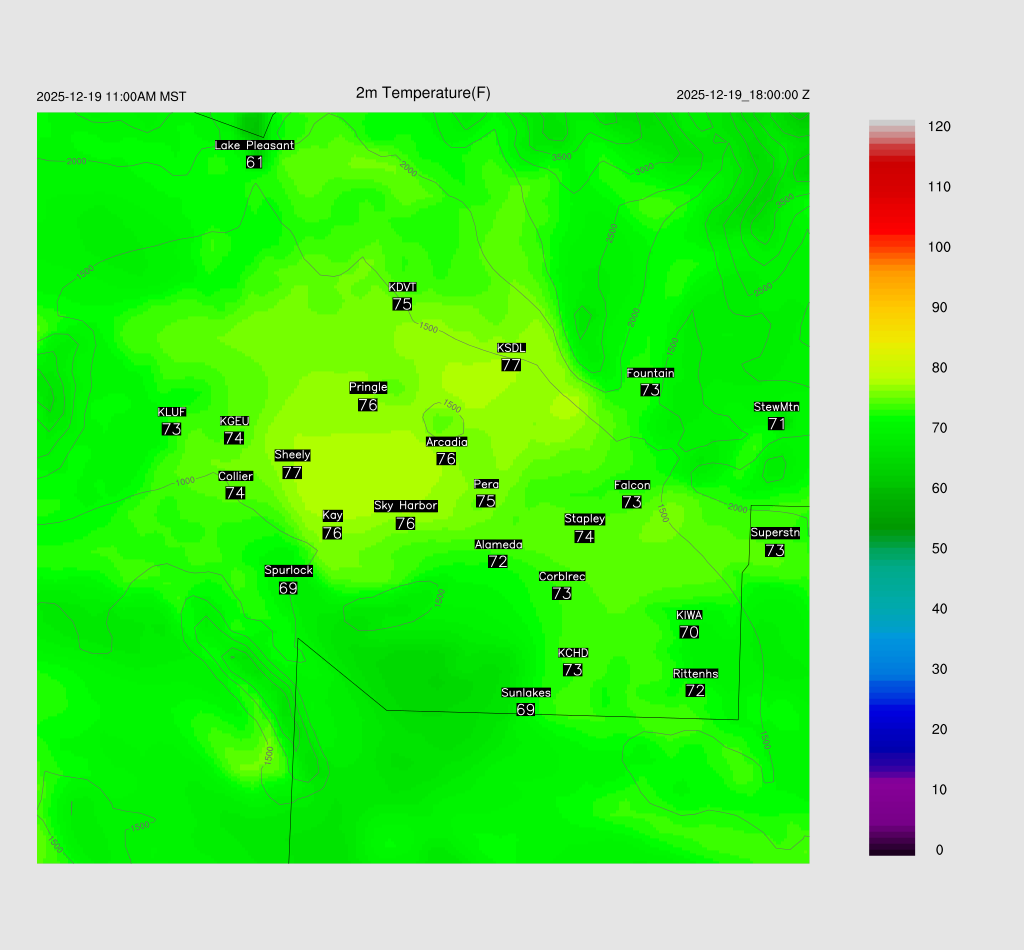Click the Rittenhs station label

point(695,674)
